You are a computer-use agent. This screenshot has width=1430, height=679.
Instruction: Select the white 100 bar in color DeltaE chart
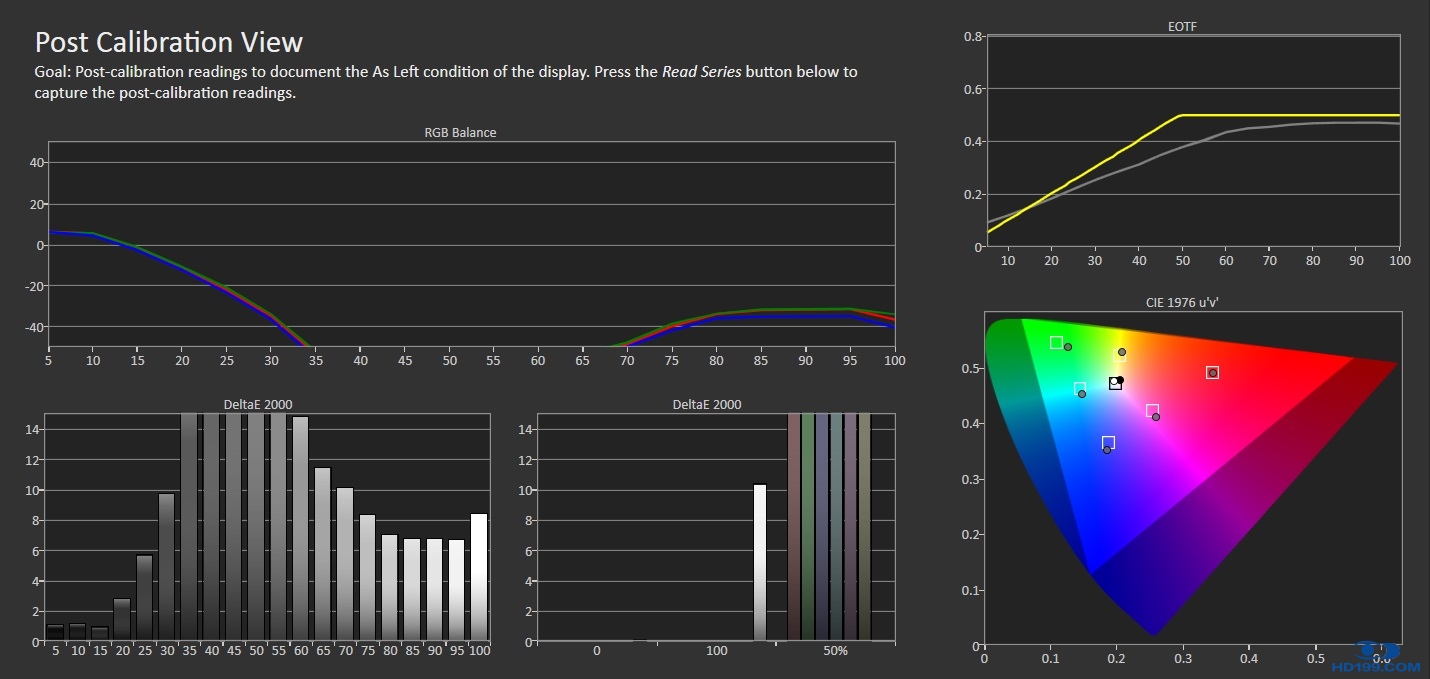[x=760, y=562]
